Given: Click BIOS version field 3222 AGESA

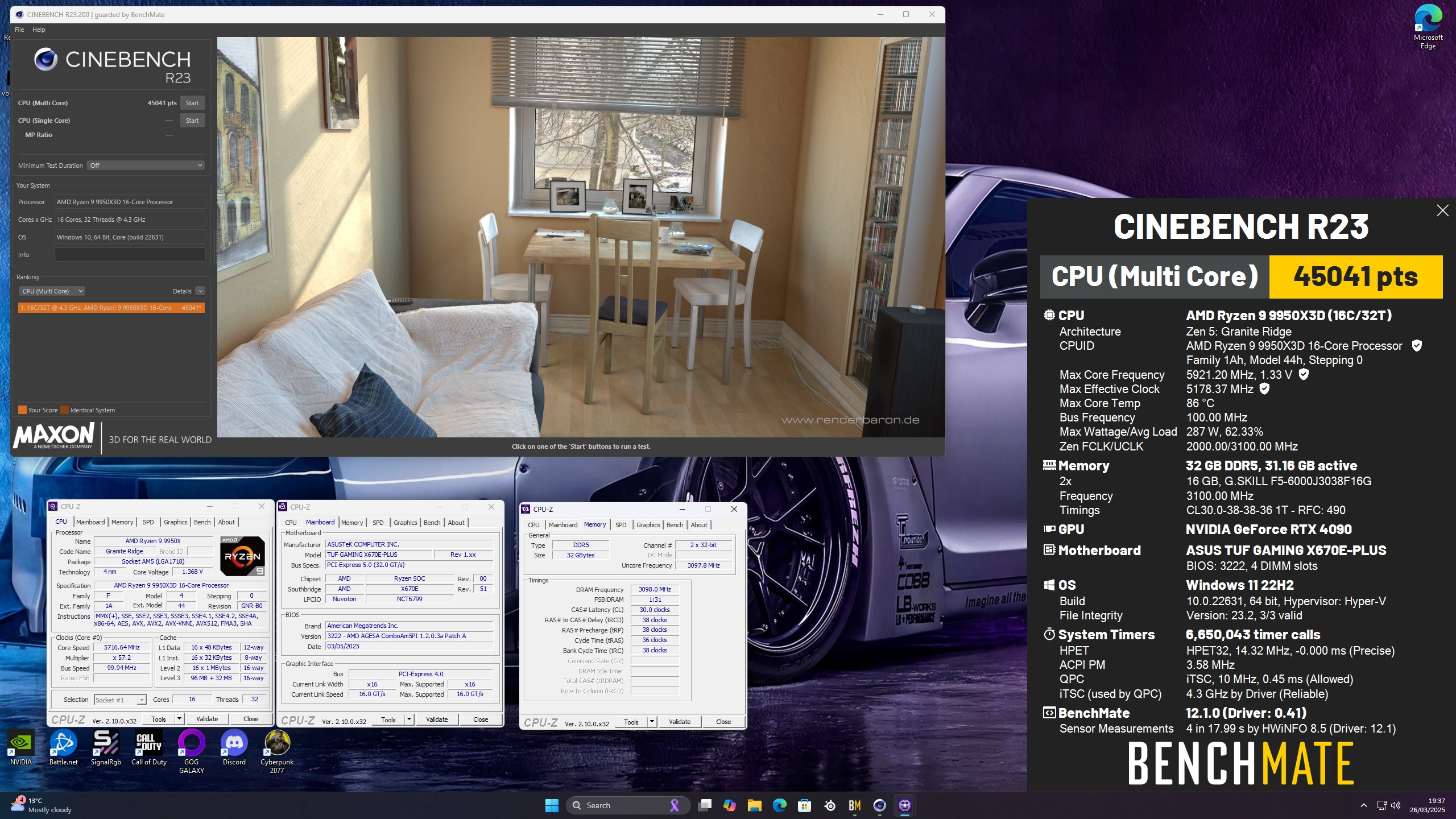Looking at the screenshot, I should (x=409, y=636).
